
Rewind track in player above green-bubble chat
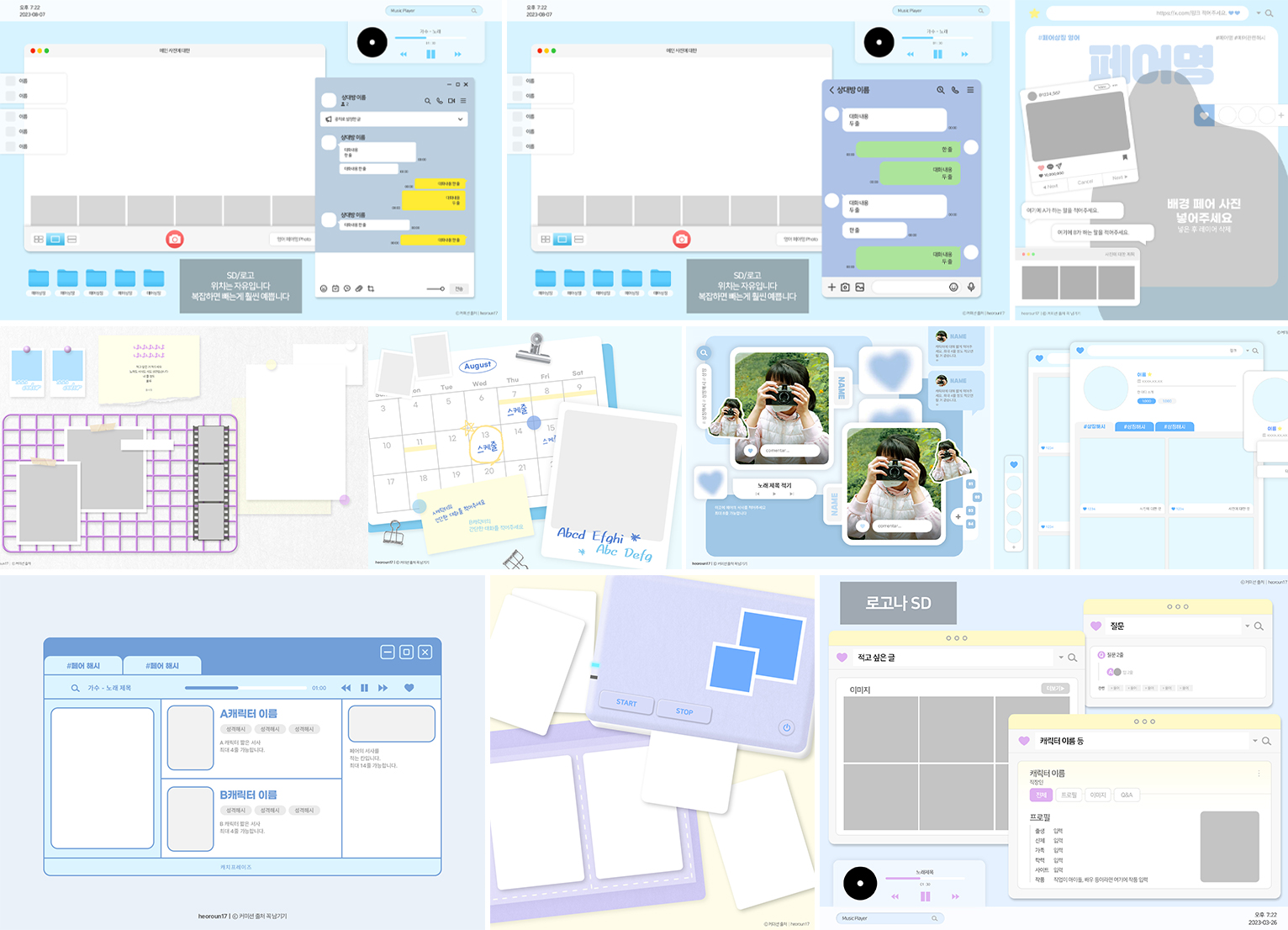tap(911, 54)
